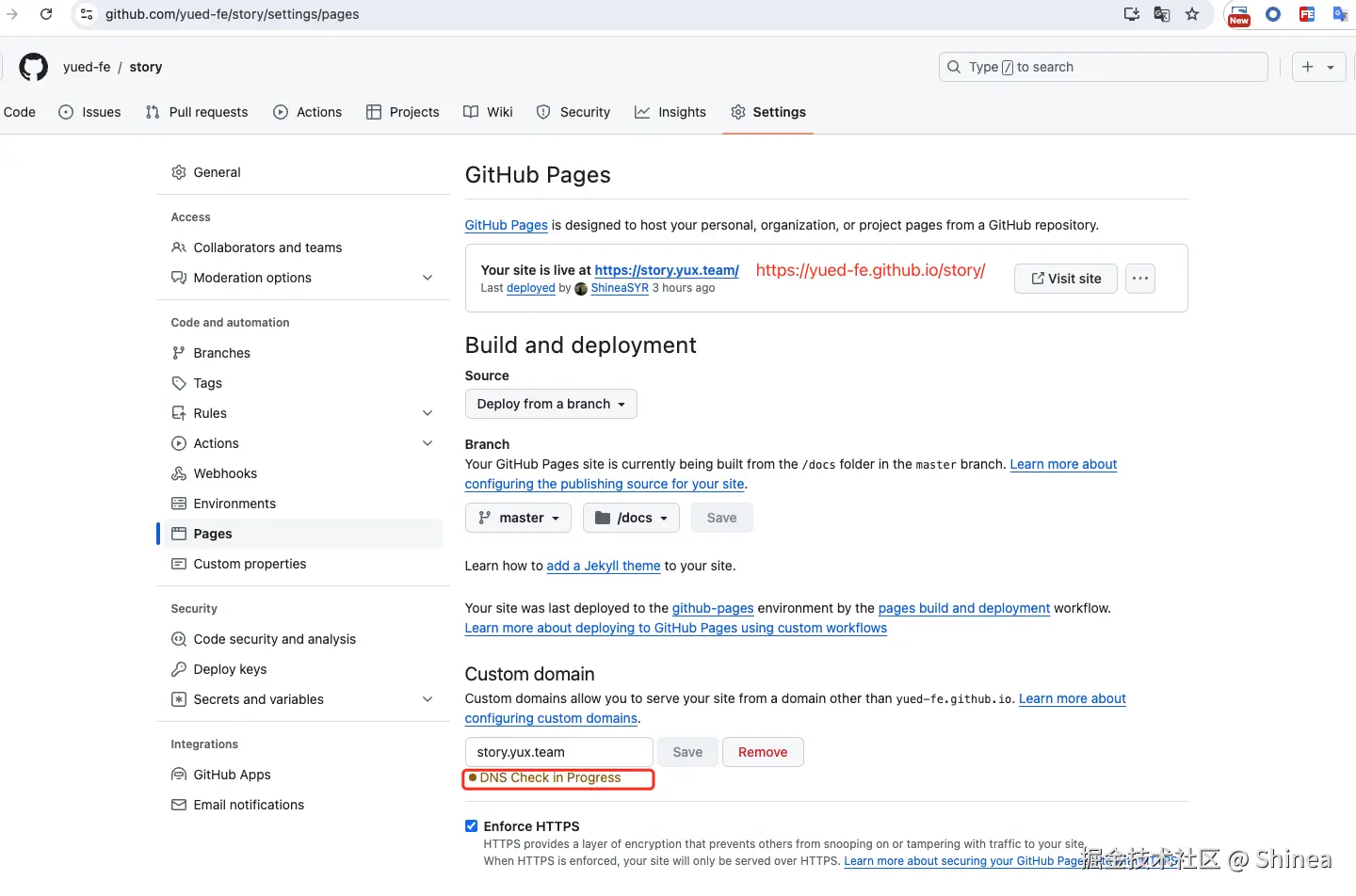
Task: Expand Secrets and variables in sidebar
Action: coord(428,699)
